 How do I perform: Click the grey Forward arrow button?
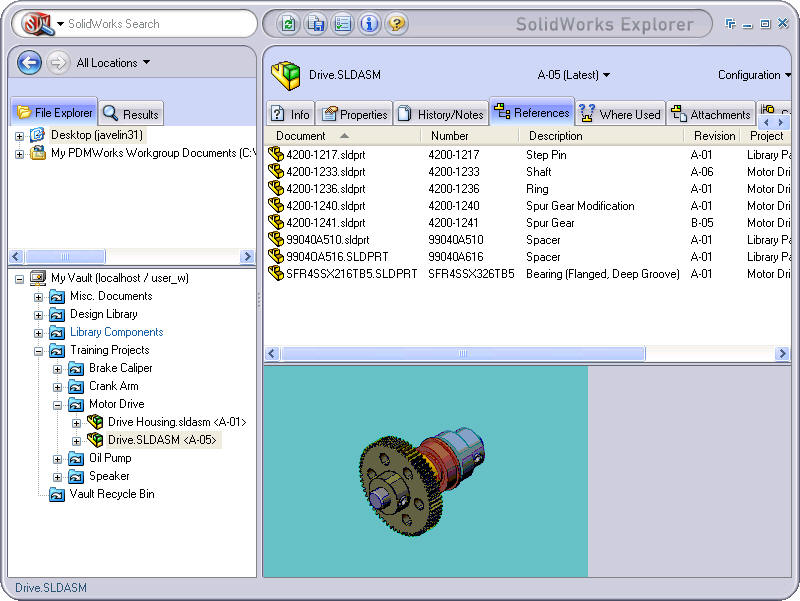click(x=58, y=63)
